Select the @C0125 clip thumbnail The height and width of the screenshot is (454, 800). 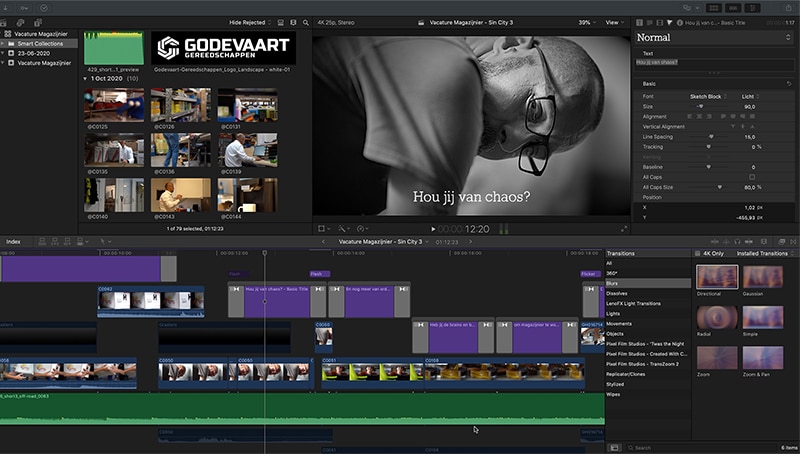coord(114,105)
